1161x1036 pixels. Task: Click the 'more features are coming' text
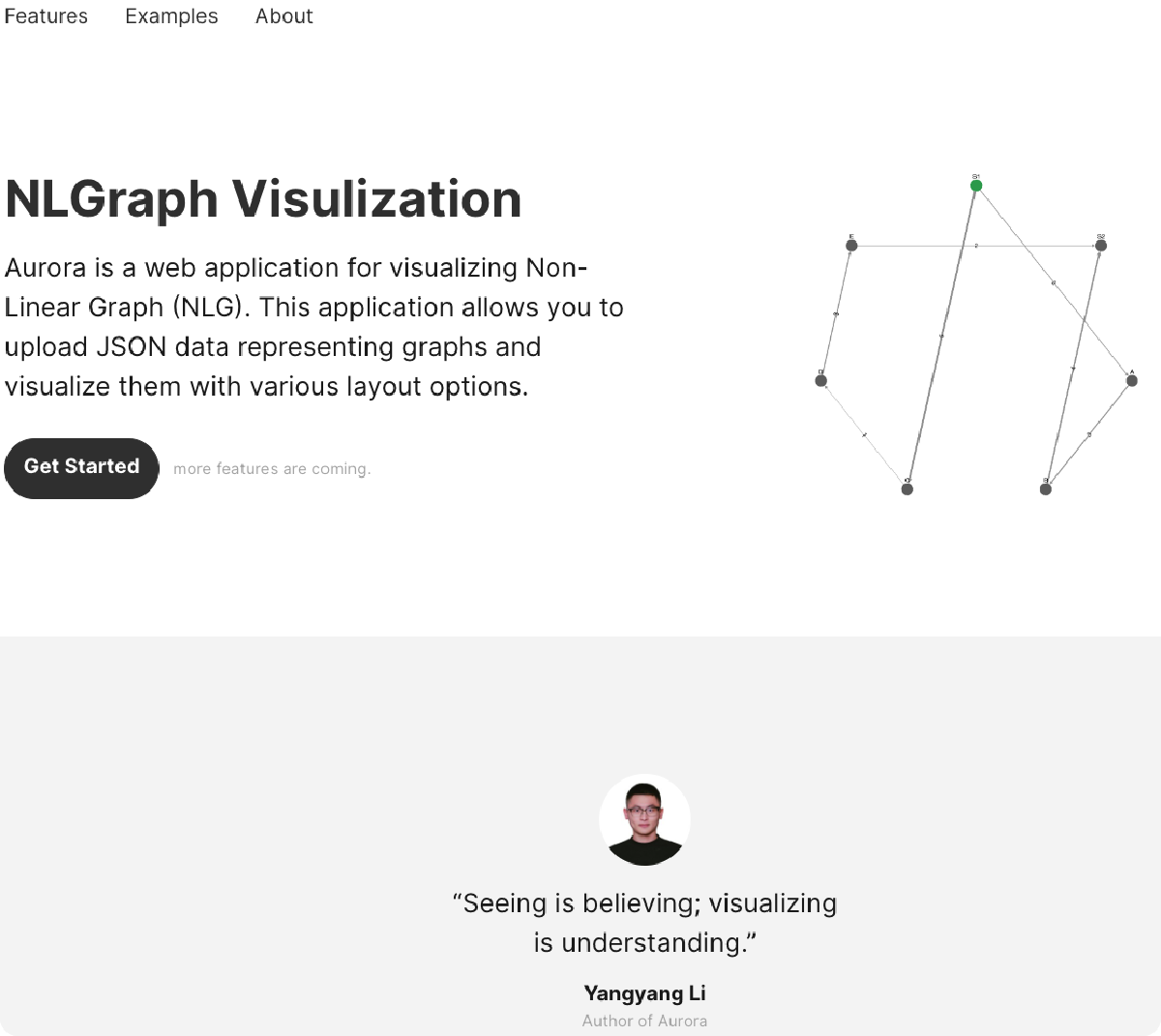coord(272,469)
